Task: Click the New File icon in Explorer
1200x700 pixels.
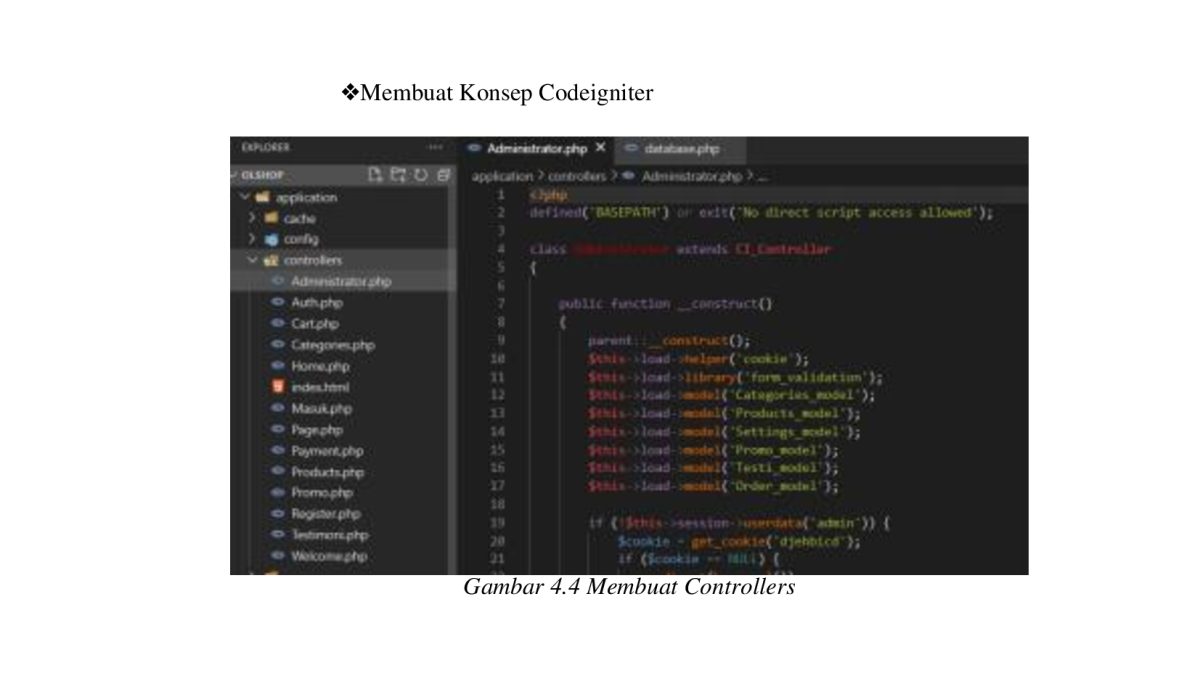Action: (x=375, y=175)
